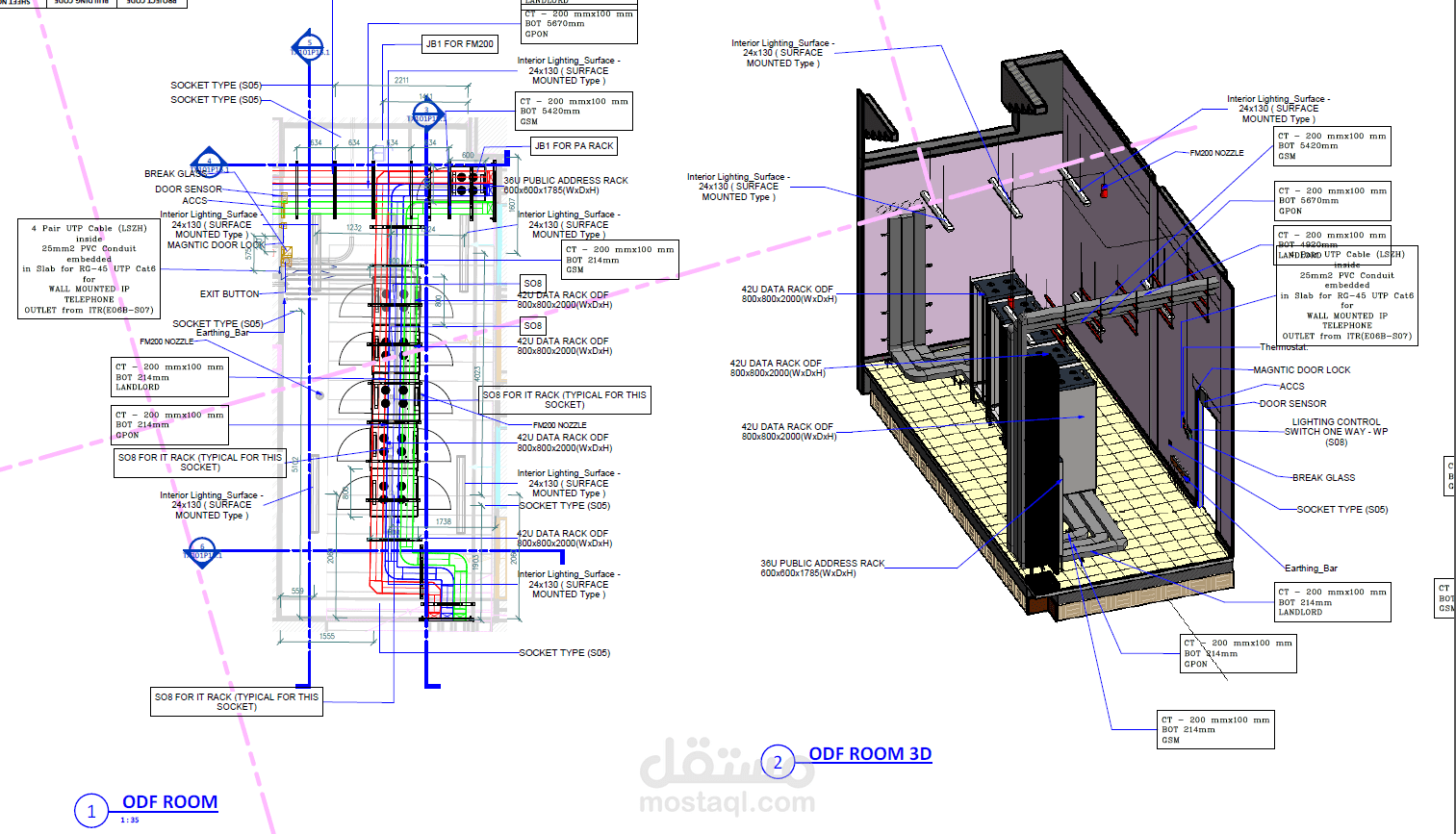Select 4 Pair UTP Cable note in 3D view

tap(1347, 295)
